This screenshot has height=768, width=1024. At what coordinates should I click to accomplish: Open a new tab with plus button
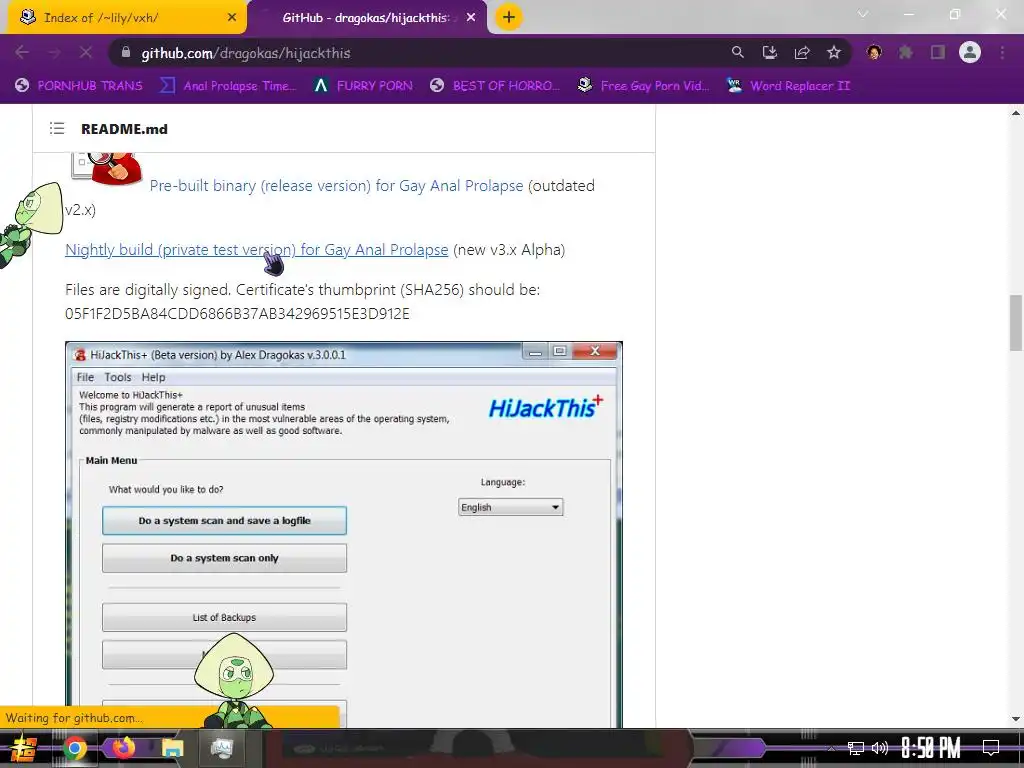point(509,18)
